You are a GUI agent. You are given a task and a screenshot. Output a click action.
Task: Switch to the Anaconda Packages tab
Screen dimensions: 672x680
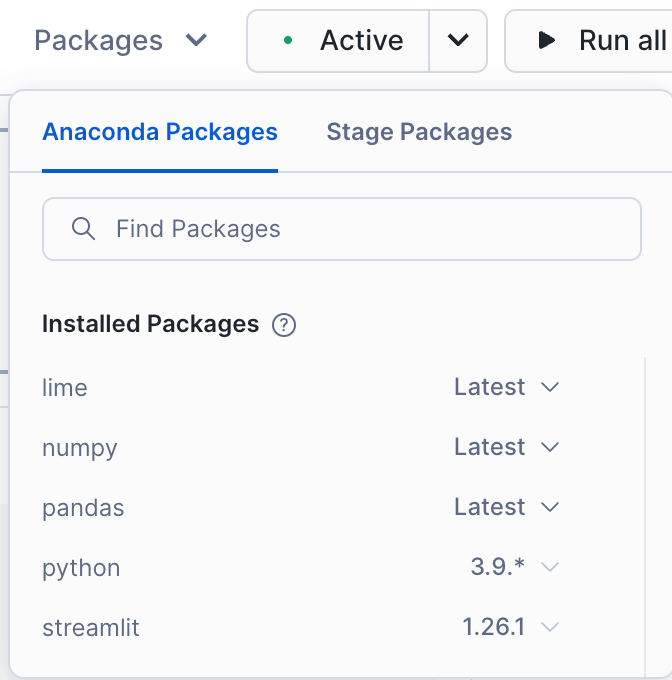click(x=160, y=132)
